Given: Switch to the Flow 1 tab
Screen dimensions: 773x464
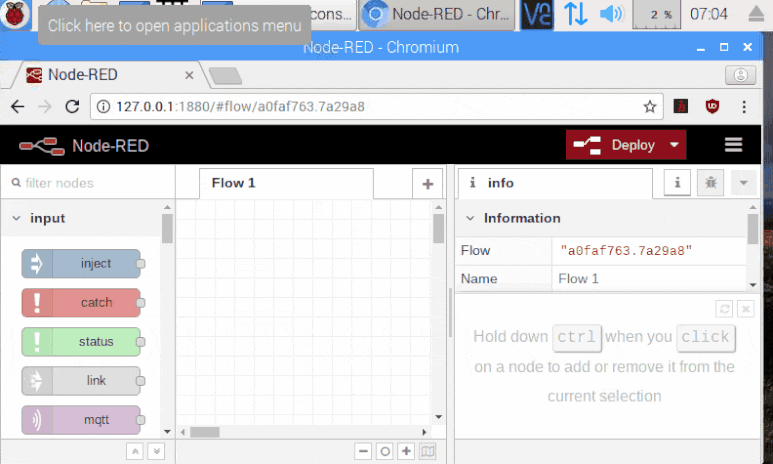Looking at the screenshot, I should point(234,183).
